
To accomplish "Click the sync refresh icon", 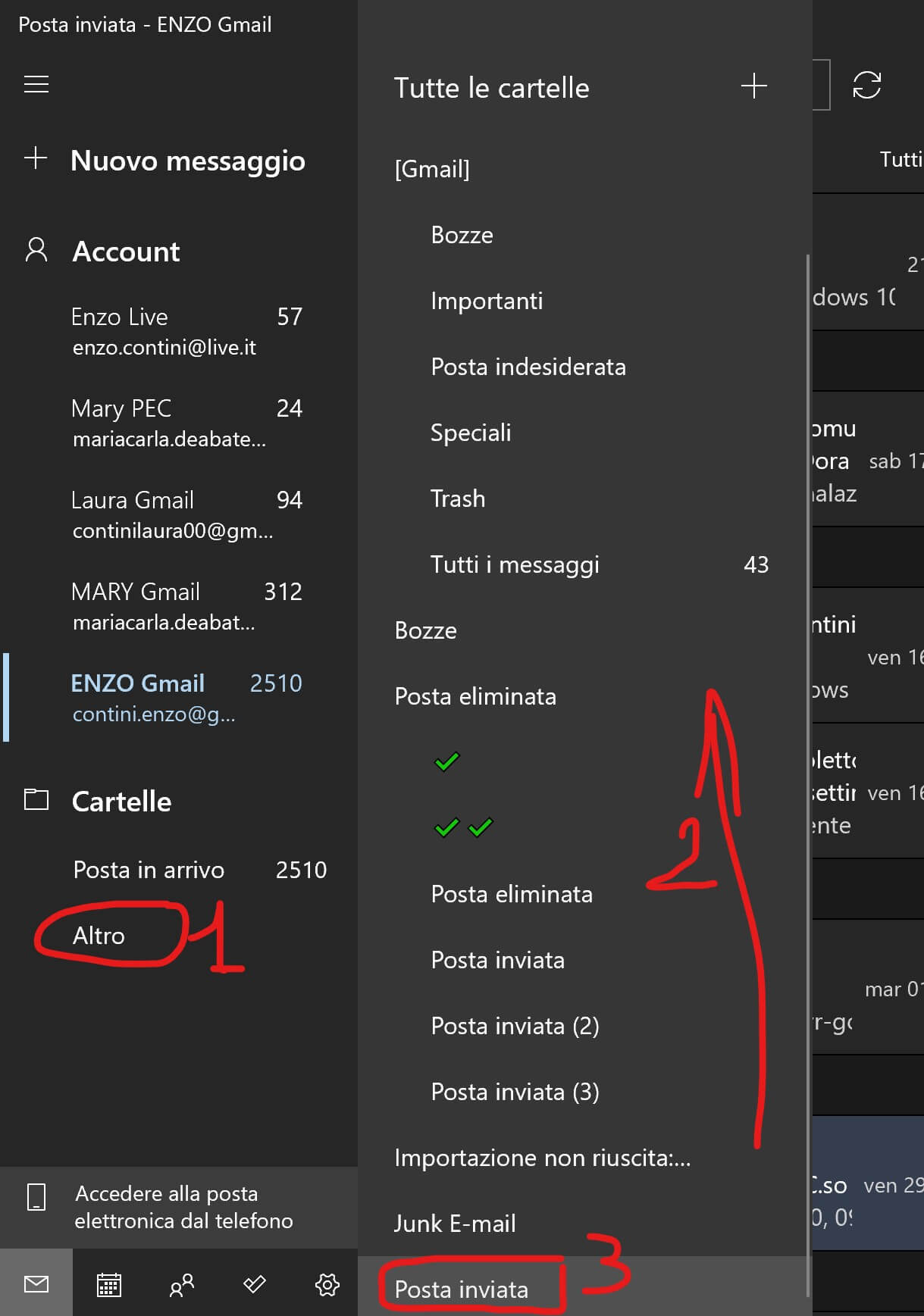I will pos(866,85).
